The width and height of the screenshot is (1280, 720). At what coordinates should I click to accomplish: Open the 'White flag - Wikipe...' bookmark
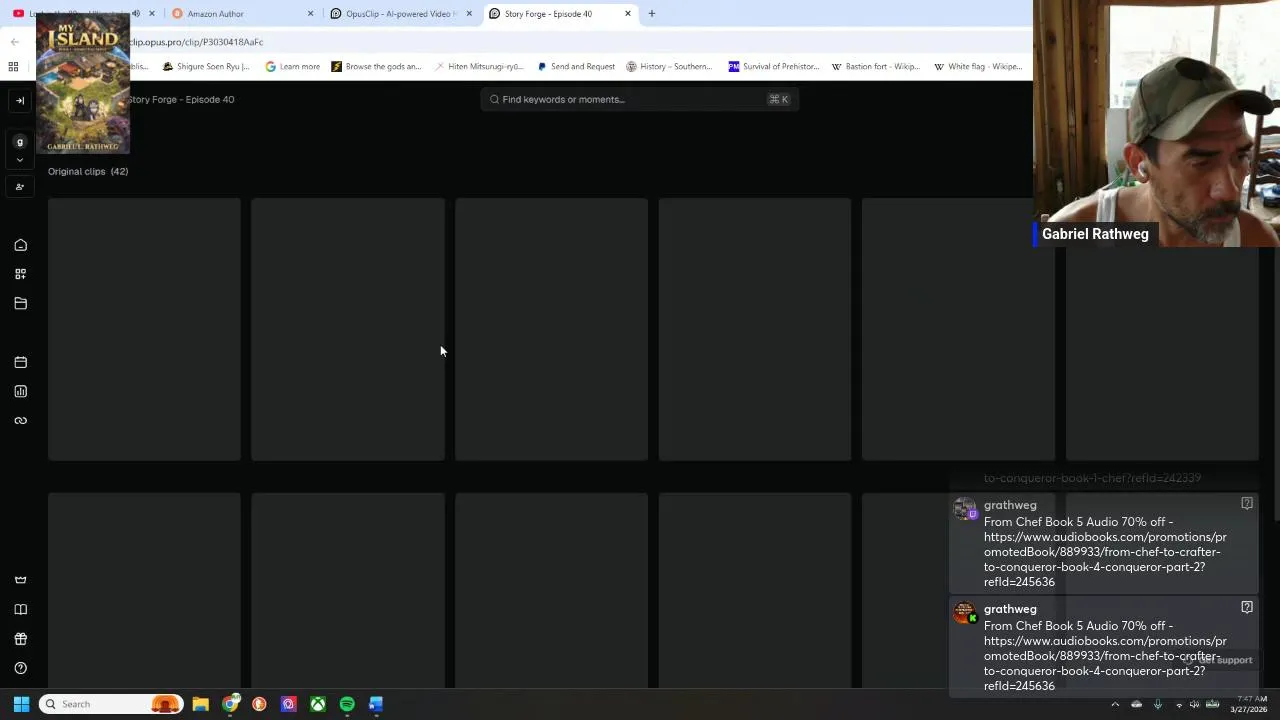point(977,67)
